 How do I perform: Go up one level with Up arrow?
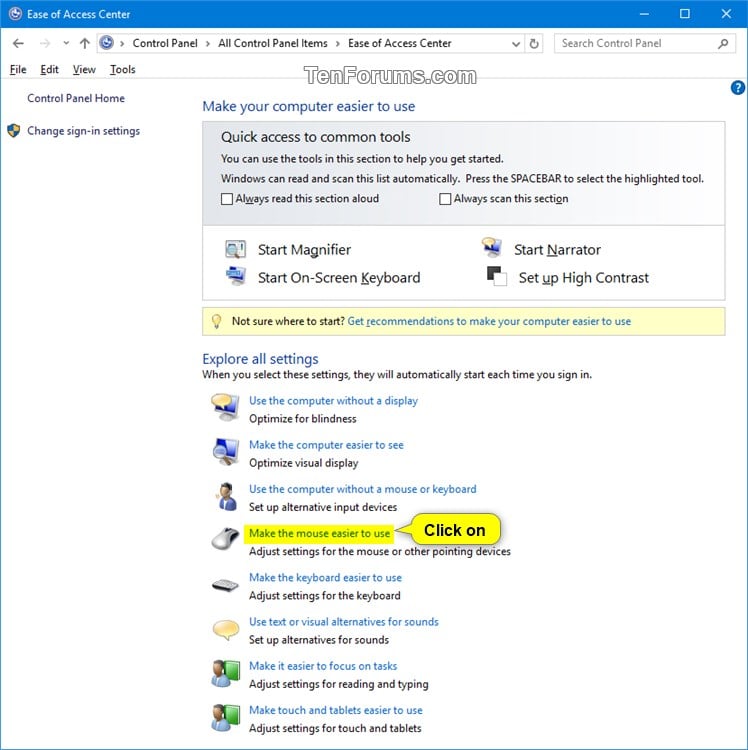(85, 44)
